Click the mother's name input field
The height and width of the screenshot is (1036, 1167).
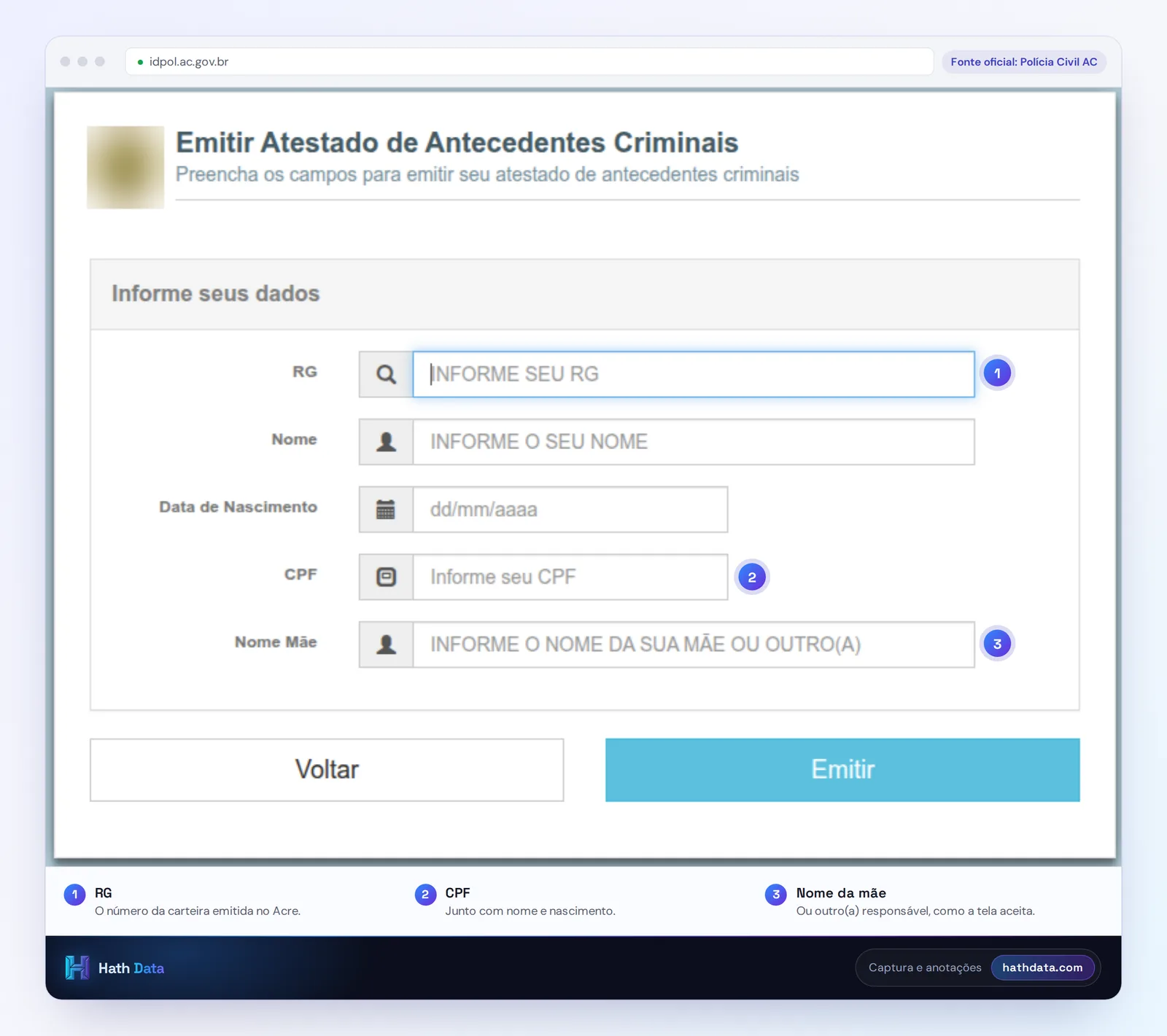[x=694, y=644]
